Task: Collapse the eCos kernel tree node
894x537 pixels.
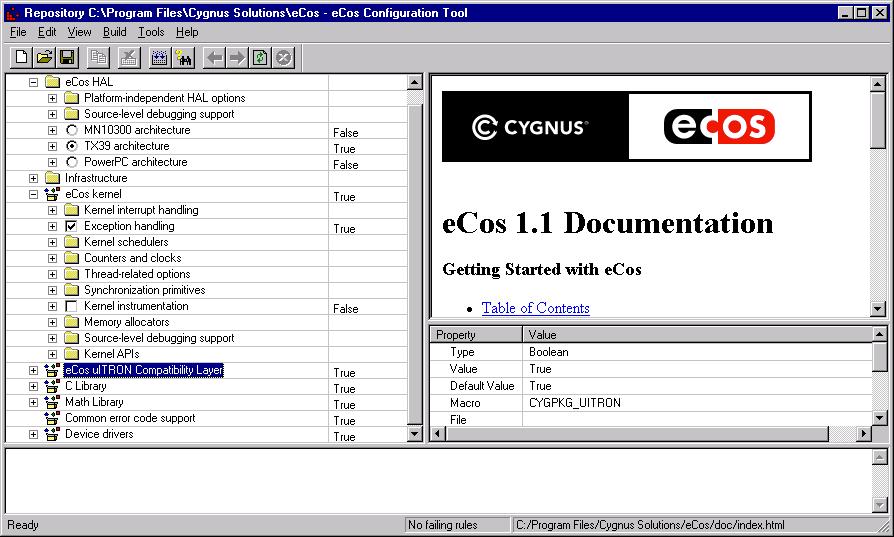Action: coord(33,194)
